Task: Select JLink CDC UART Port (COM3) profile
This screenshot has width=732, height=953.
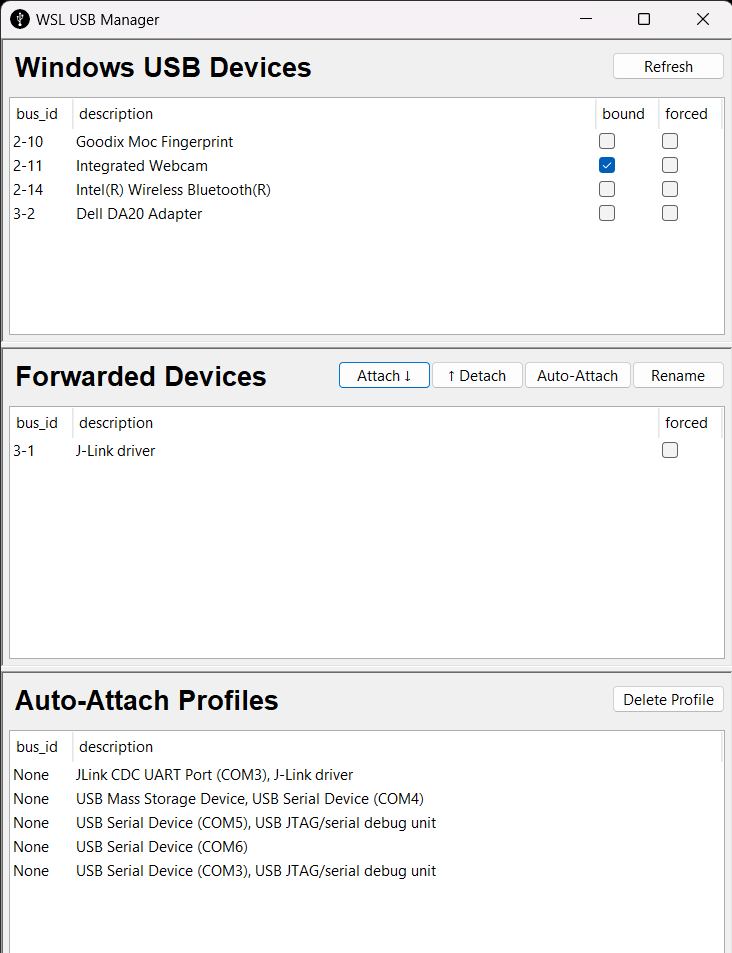Action: (367, 775)
